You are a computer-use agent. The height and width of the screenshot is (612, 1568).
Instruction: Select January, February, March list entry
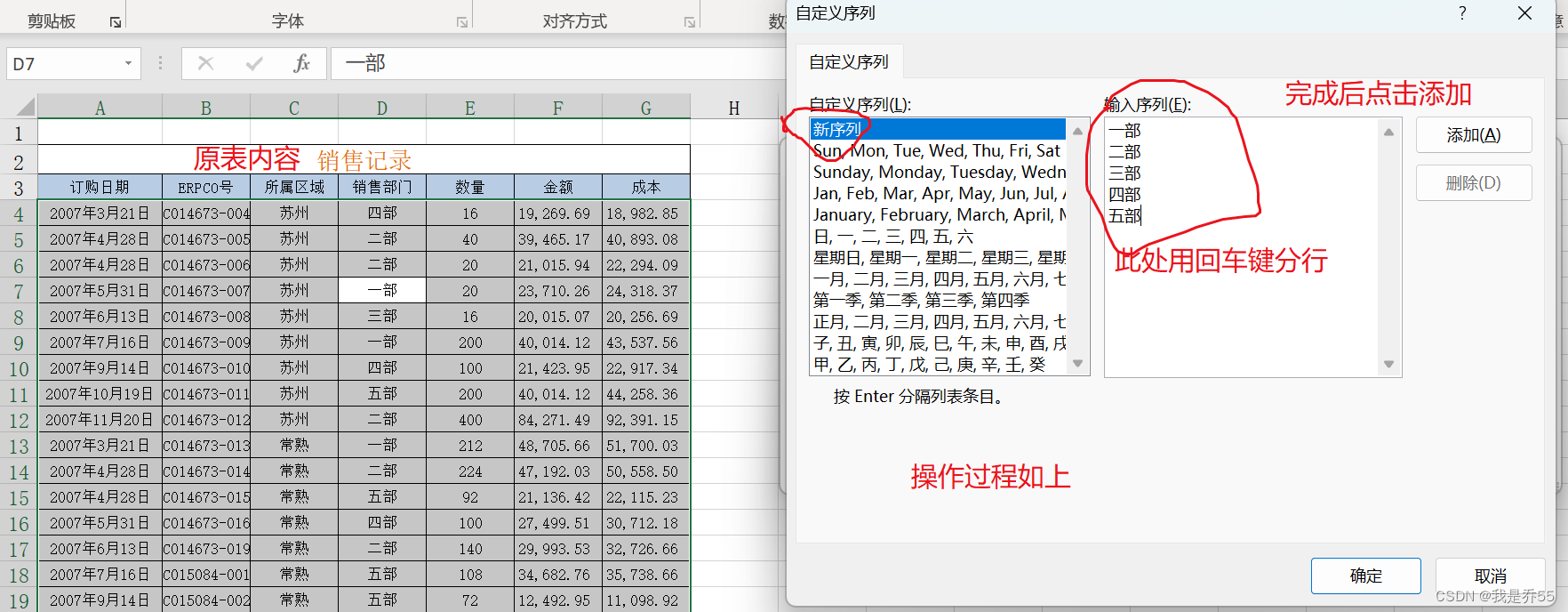pos(938,214)
